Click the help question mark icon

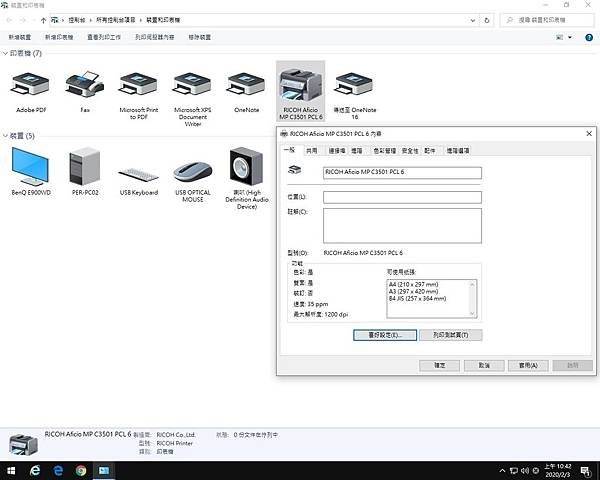pos(589,37)
